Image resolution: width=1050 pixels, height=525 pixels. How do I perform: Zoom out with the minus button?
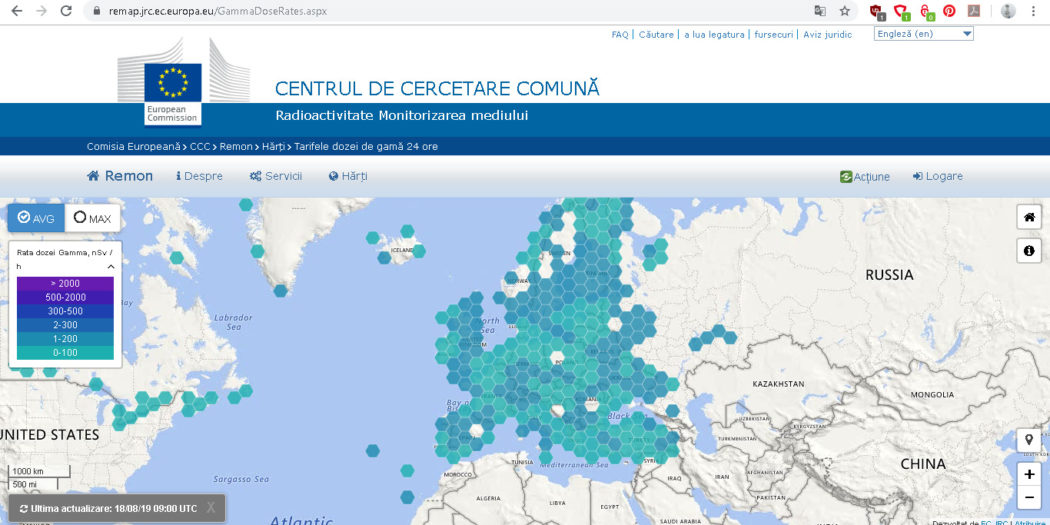point(1028,497)
